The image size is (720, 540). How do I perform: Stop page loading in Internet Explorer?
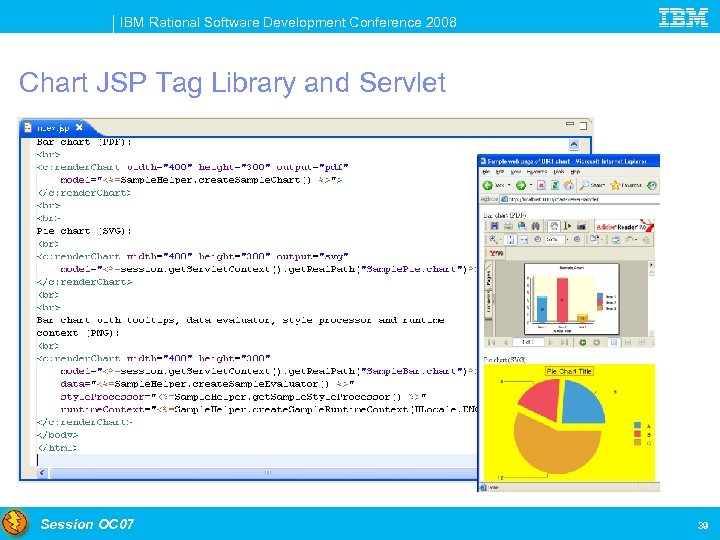541,185
